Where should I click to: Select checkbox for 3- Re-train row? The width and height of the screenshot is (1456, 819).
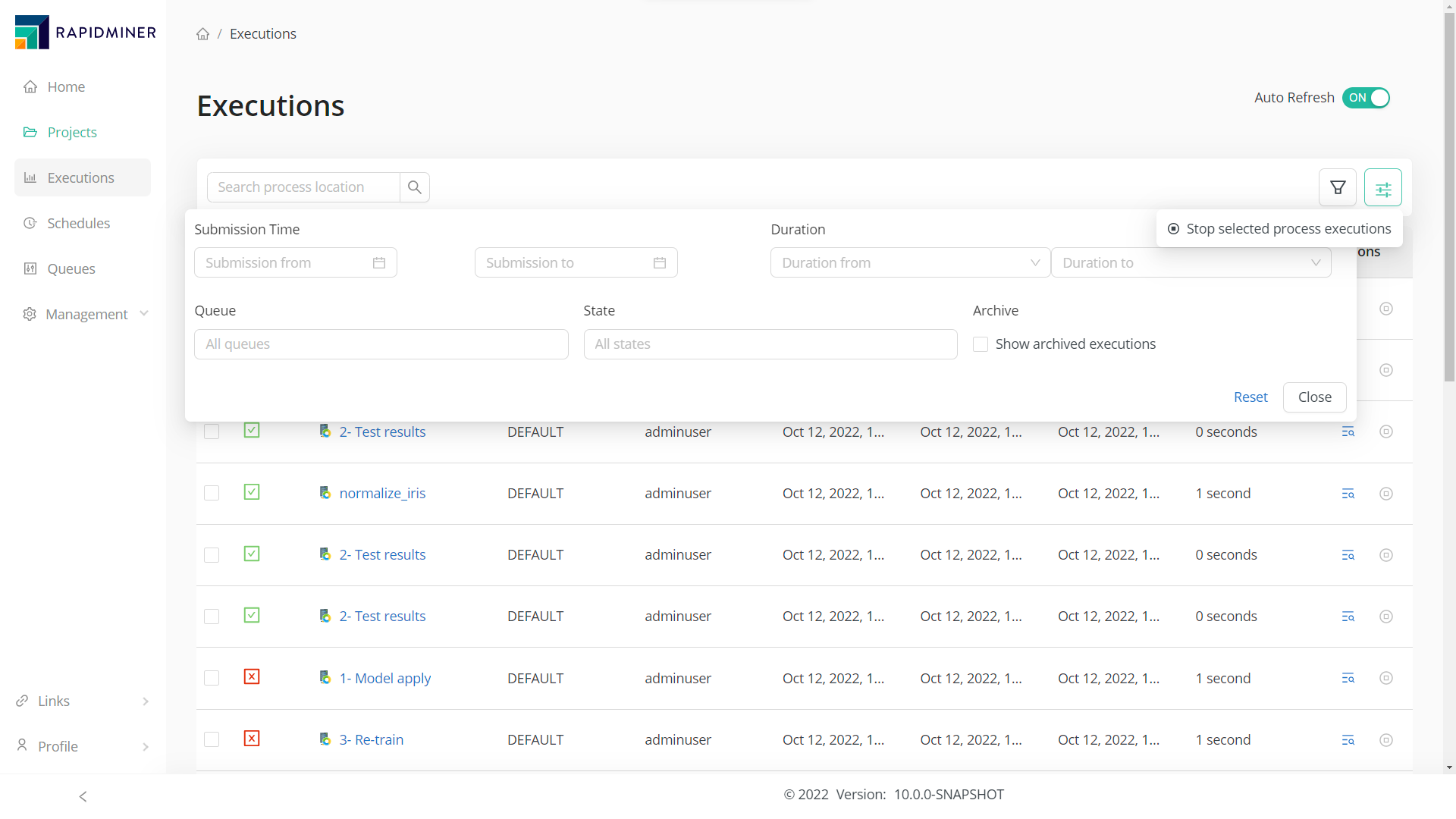pos(212,739)
